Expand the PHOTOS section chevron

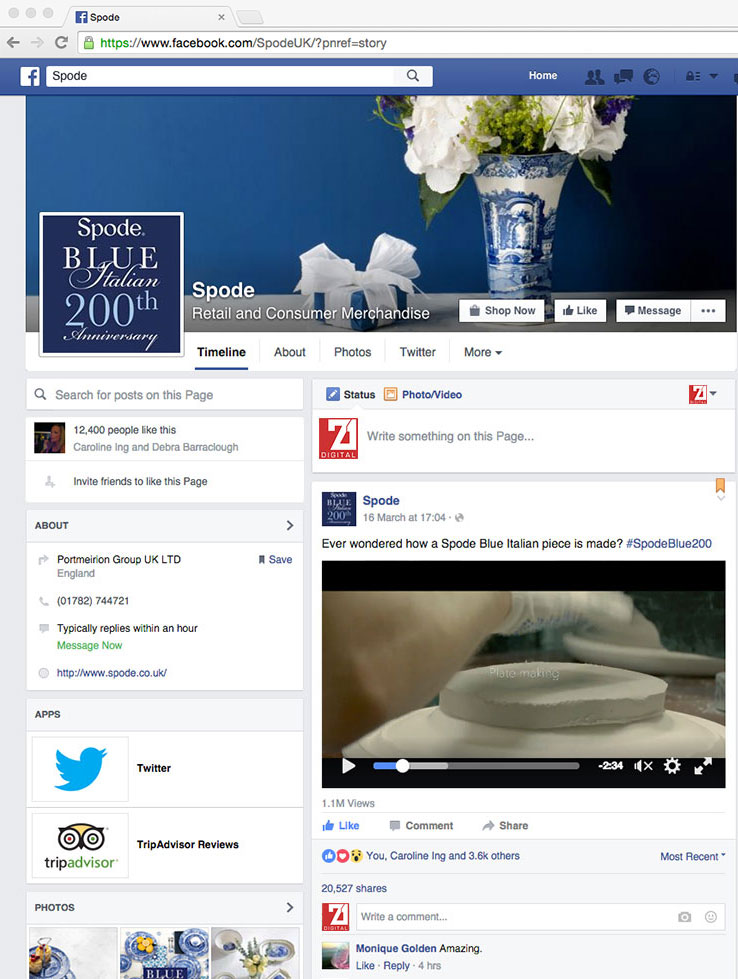click(290, 907)
